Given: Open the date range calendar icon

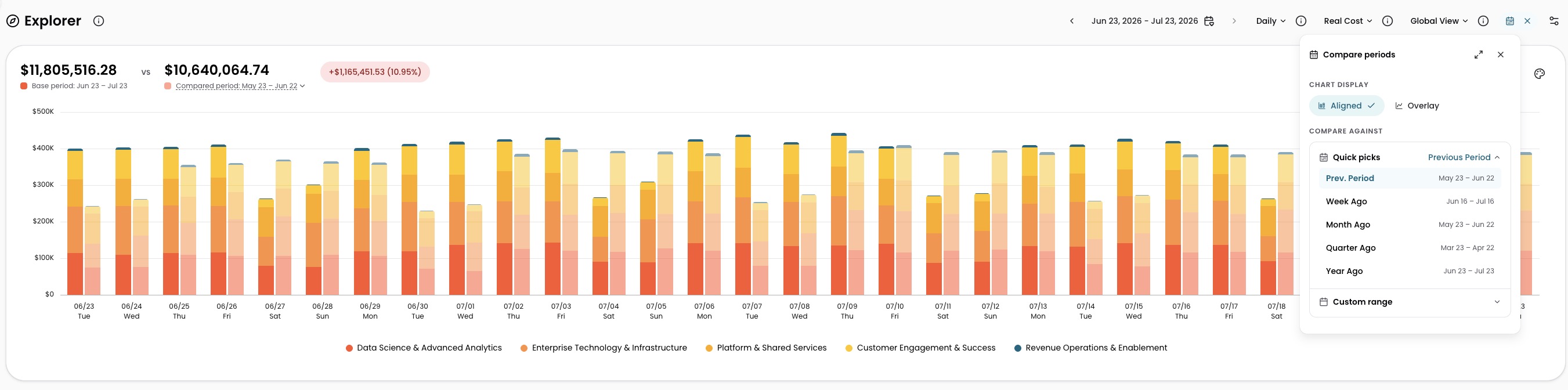Looking at the screenshot, I should [1209, 21].
